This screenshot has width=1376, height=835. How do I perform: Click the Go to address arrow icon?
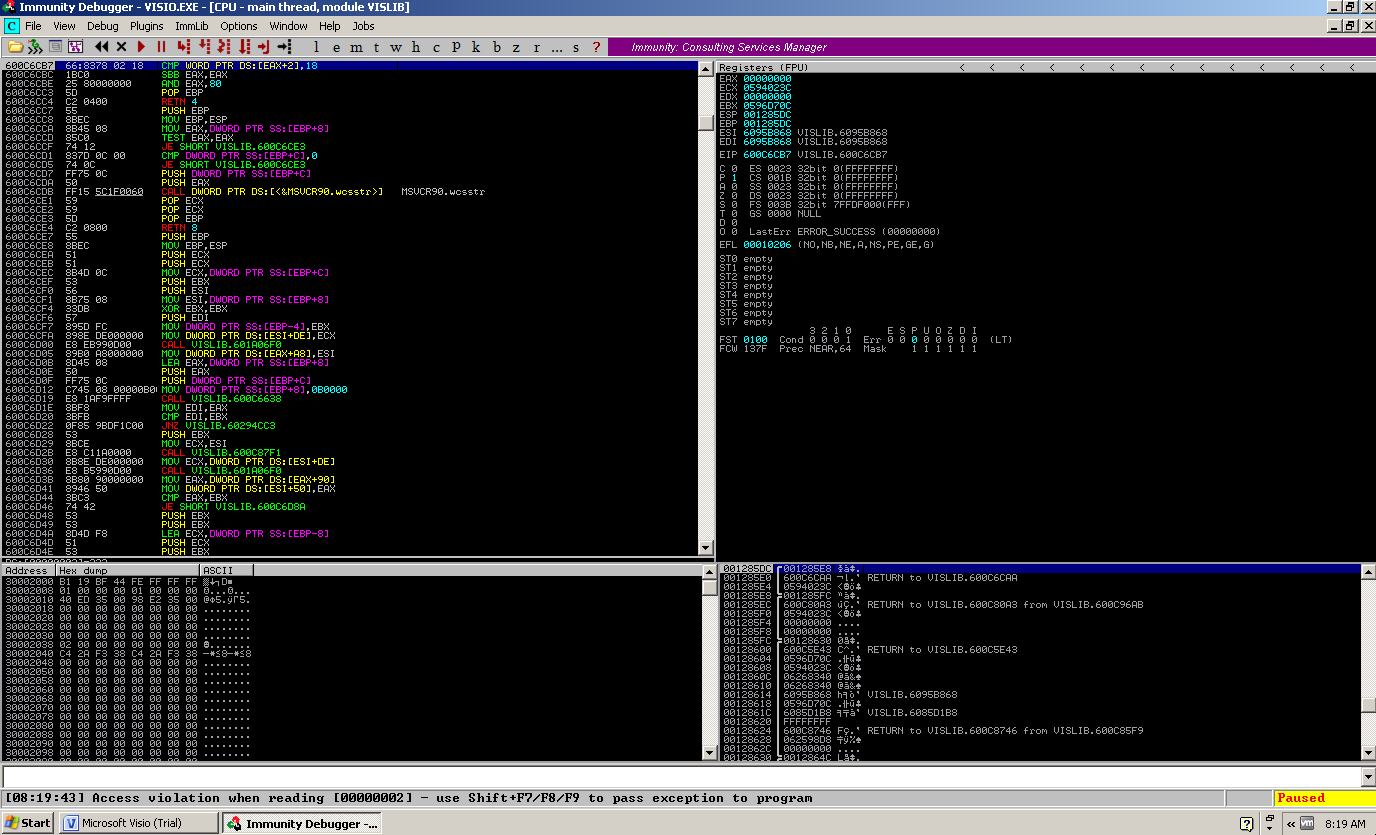(284, 47)
